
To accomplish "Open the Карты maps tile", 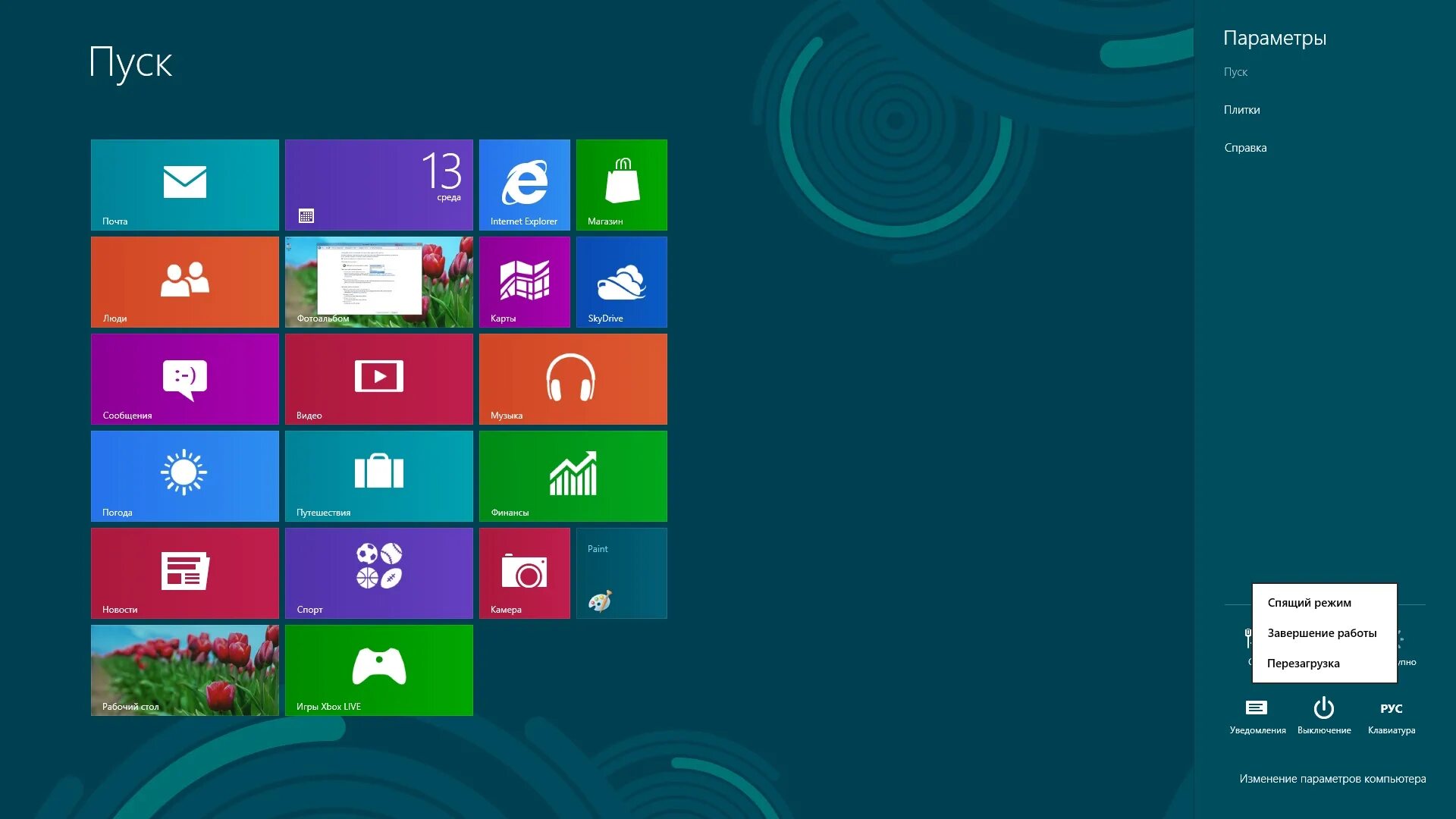I will pyautogui.click(x=525, y=281).
